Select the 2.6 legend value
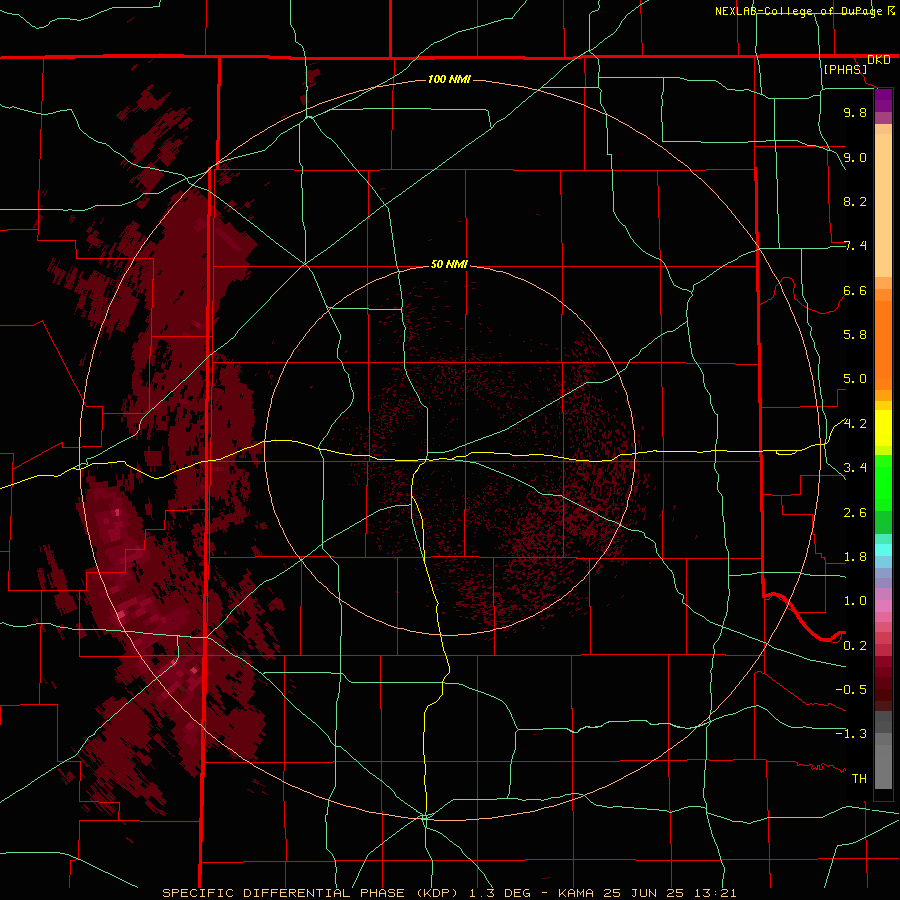900x900 pixels. [x=855, y=512]
